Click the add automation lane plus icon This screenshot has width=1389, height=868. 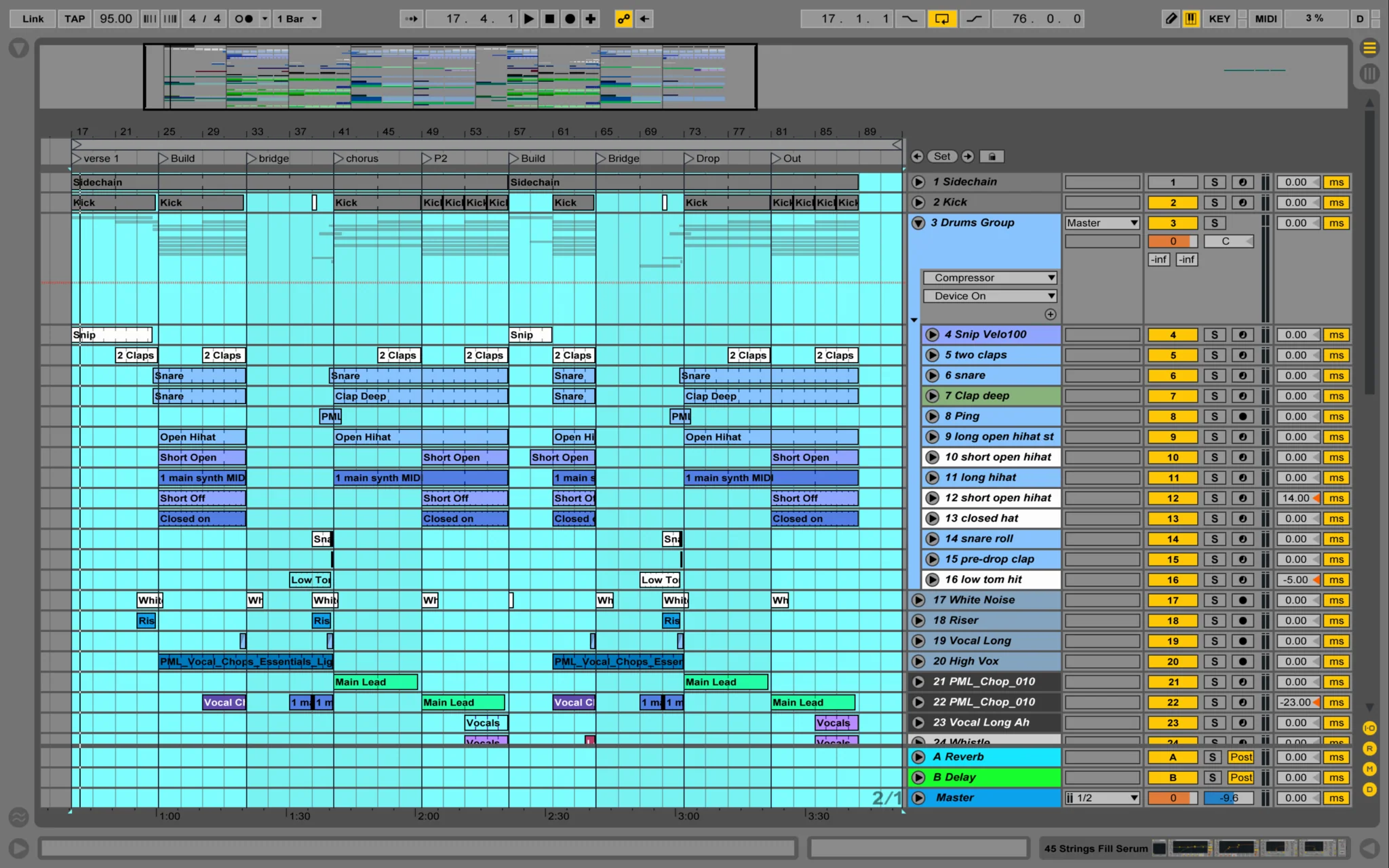pyautogui.click(x=1051, y=315)
